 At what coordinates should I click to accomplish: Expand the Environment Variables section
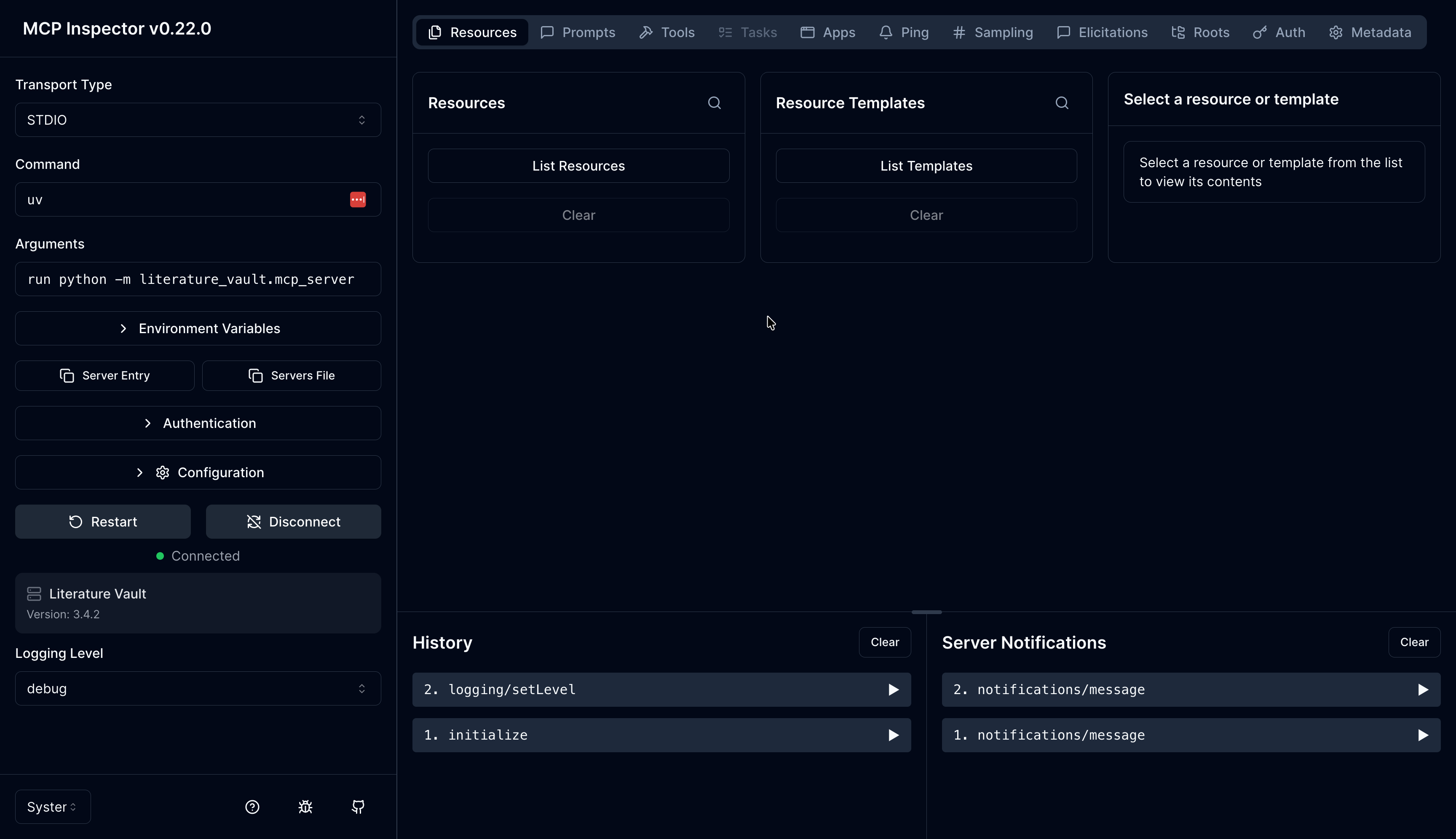[x=198, y=329]
